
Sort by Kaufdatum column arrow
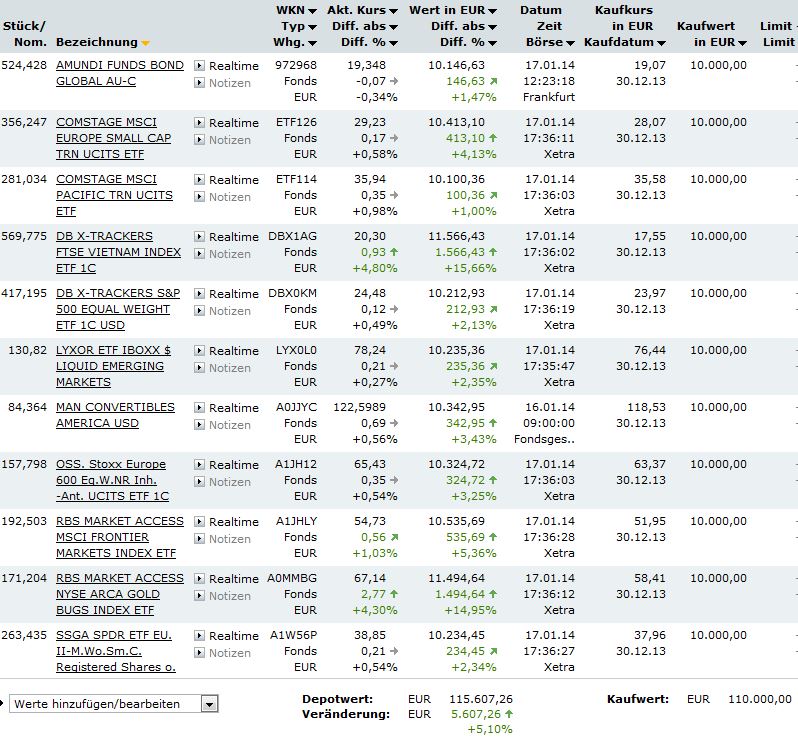[661, 44]
